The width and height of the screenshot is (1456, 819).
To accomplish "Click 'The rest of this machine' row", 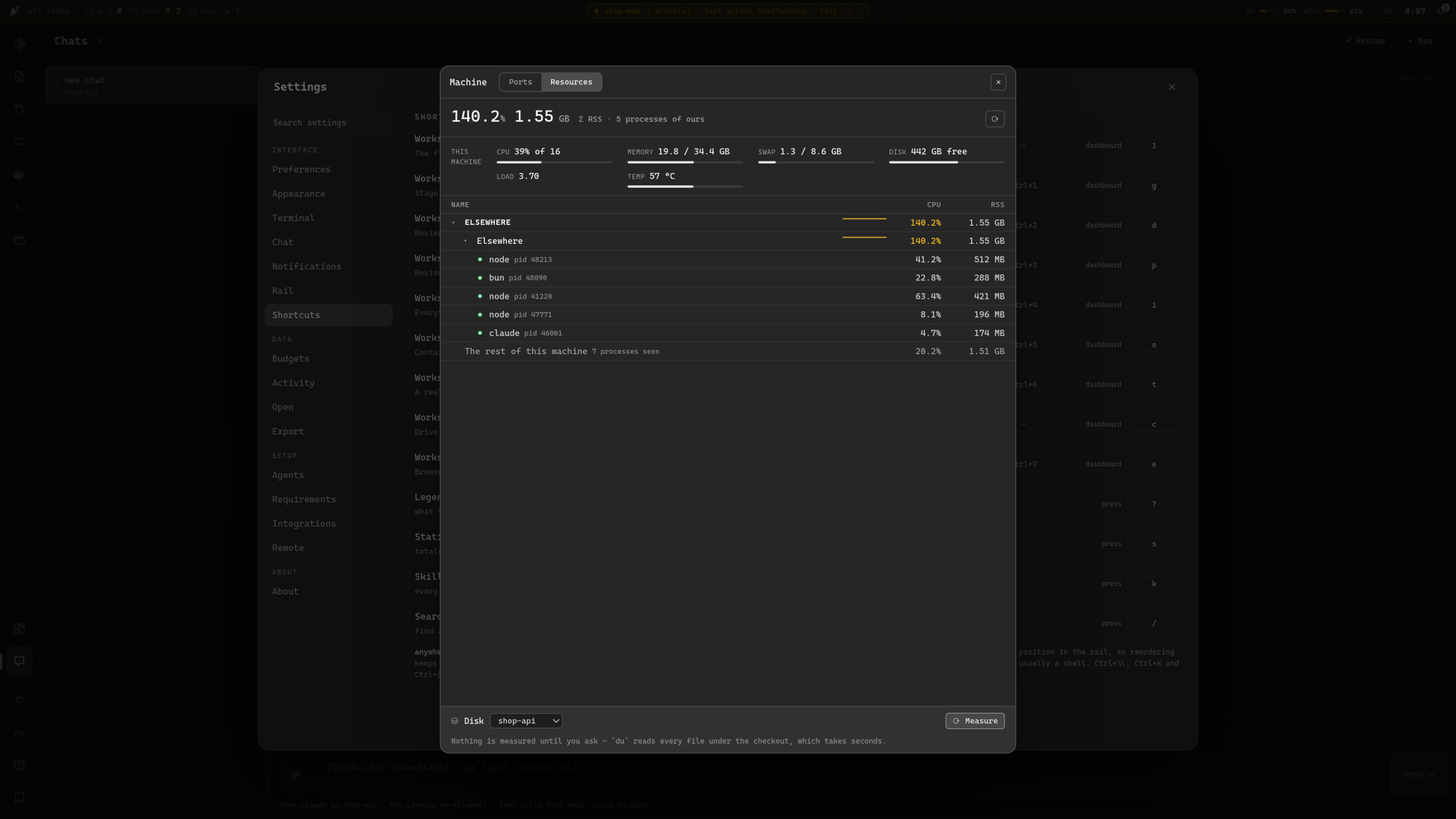I will pyautogui.click(x=728, y=352).
